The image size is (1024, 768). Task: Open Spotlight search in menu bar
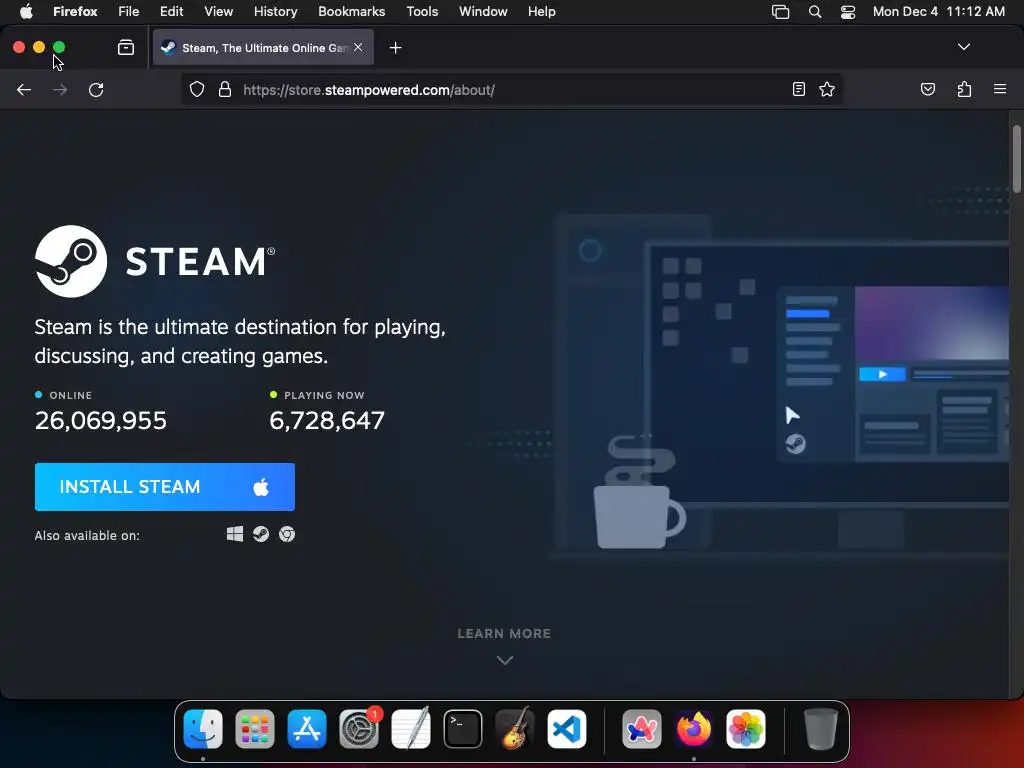814,11
